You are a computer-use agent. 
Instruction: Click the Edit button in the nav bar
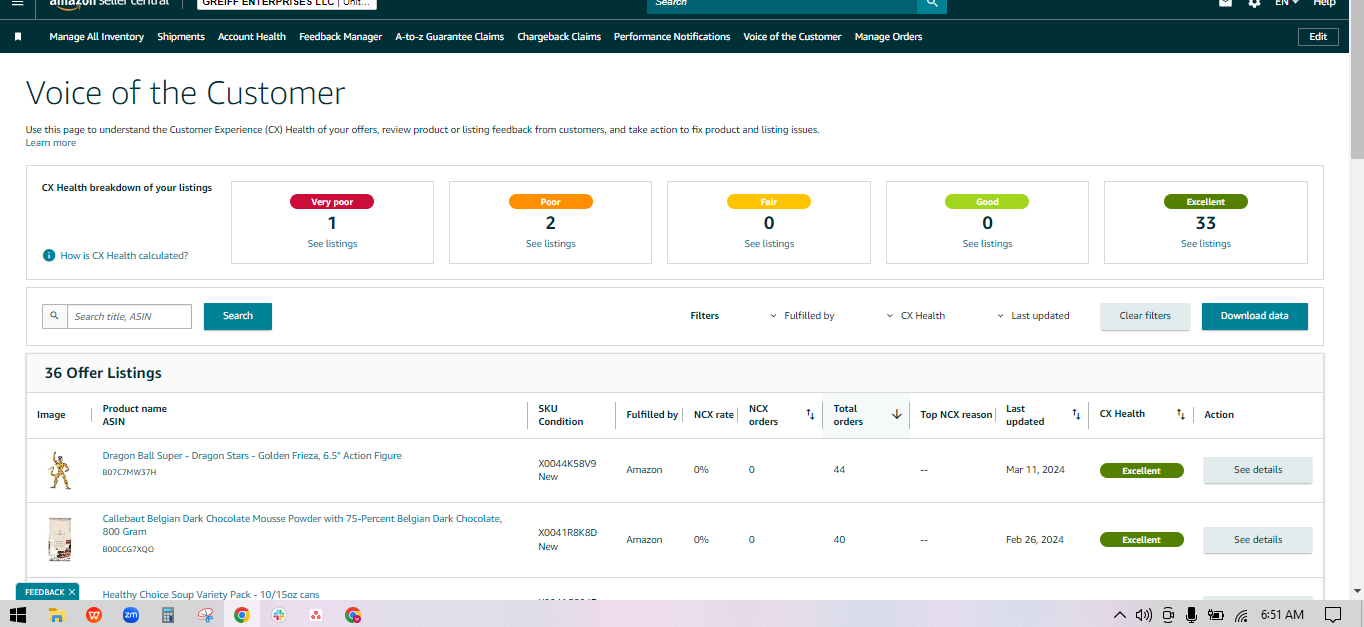point(1318,37)
